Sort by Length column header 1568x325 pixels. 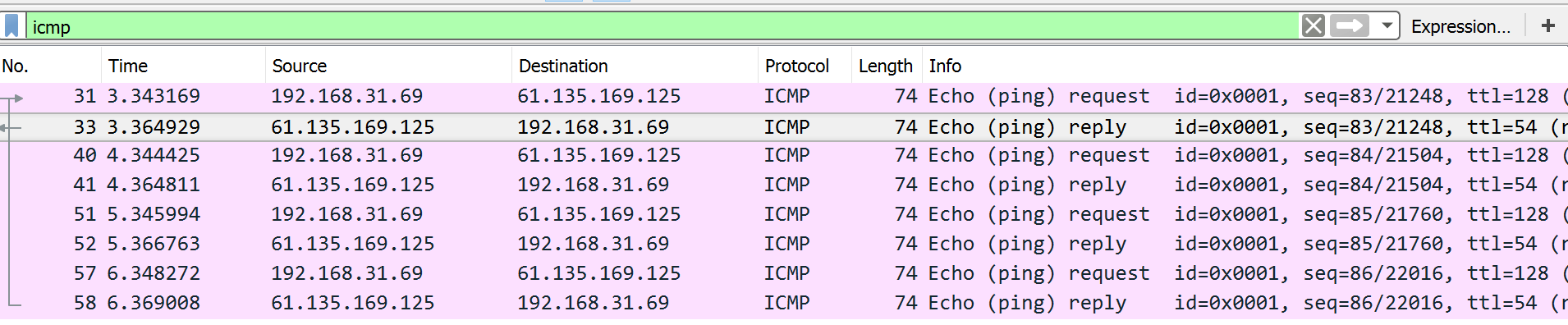(x=887, y=66)
